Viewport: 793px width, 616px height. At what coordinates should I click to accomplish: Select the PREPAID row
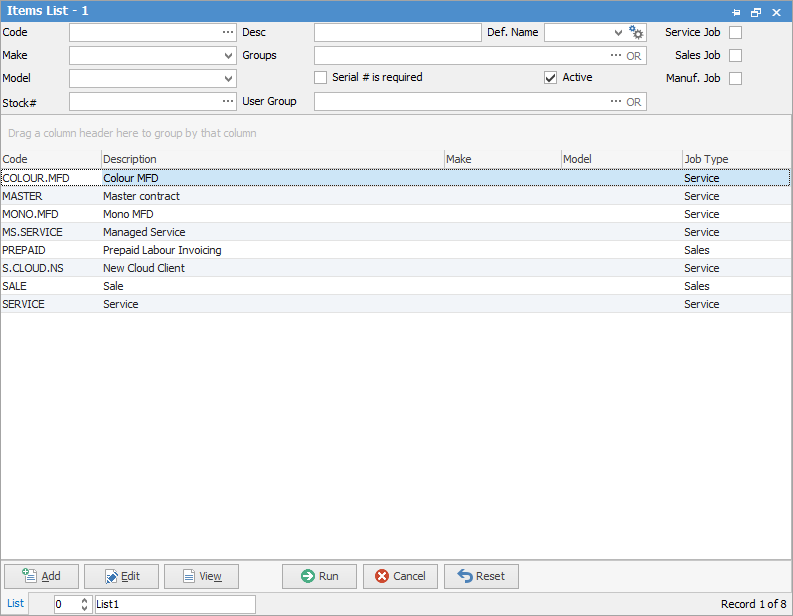(x=395, y=250)
